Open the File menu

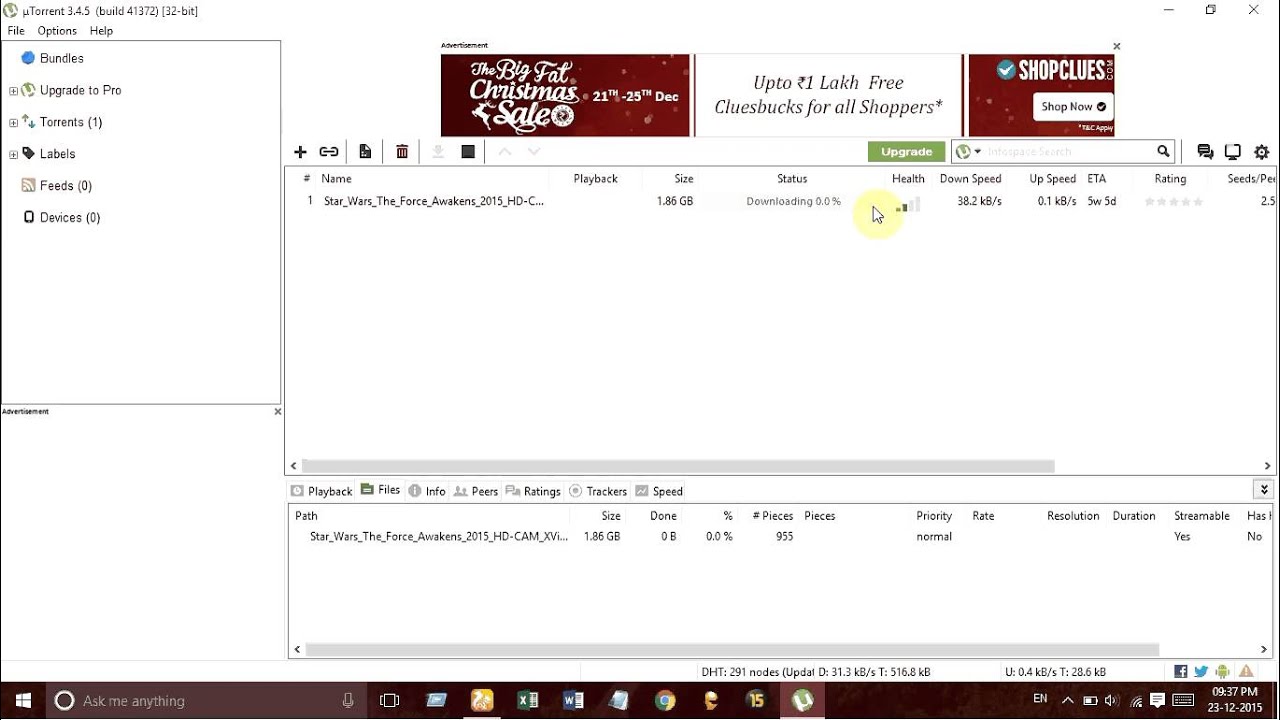pyautogui.click(x=16, y=31)
